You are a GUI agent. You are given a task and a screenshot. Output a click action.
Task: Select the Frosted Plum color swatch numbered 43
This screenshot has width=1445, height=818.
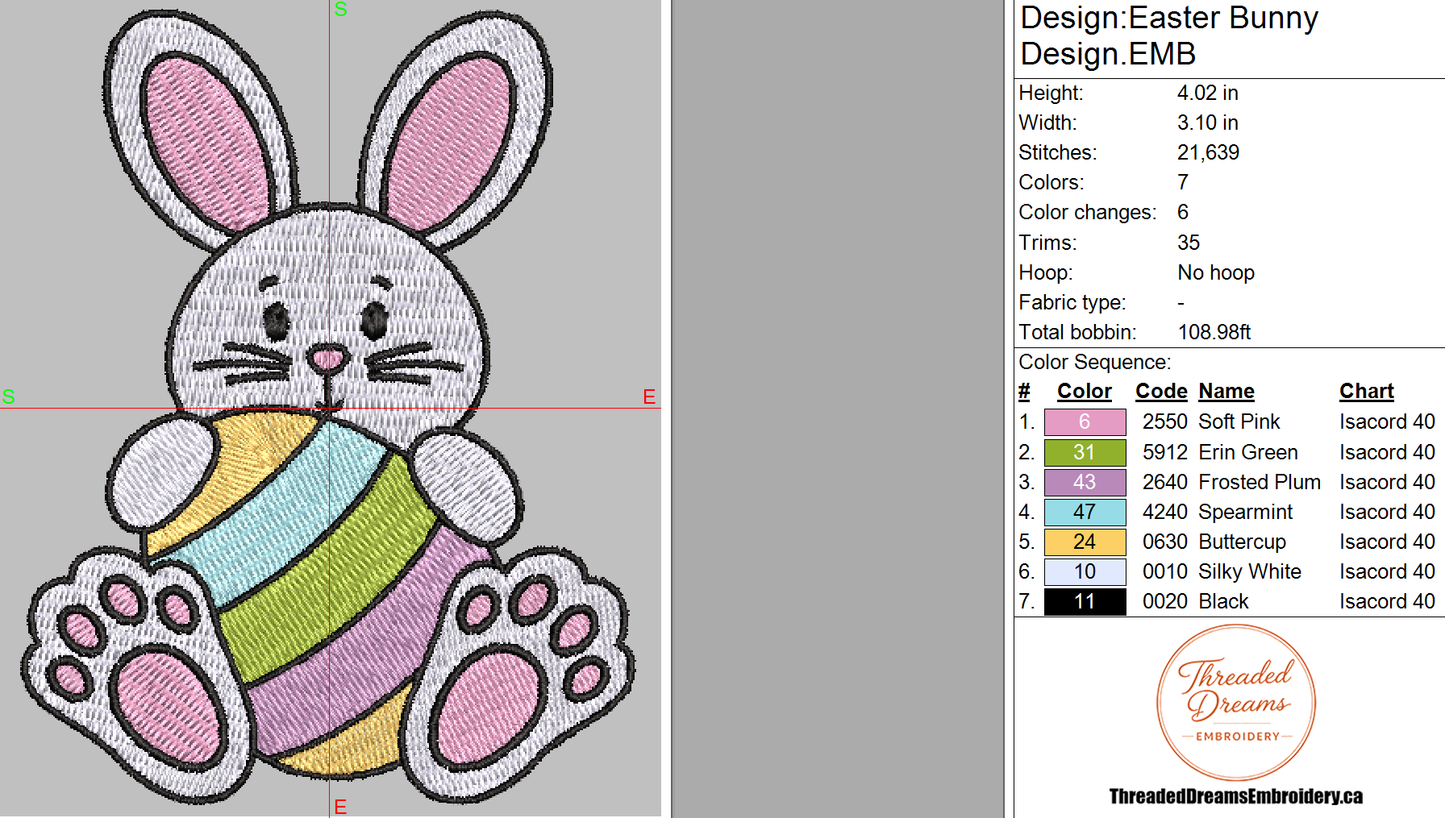click(x=1085, y=482)
